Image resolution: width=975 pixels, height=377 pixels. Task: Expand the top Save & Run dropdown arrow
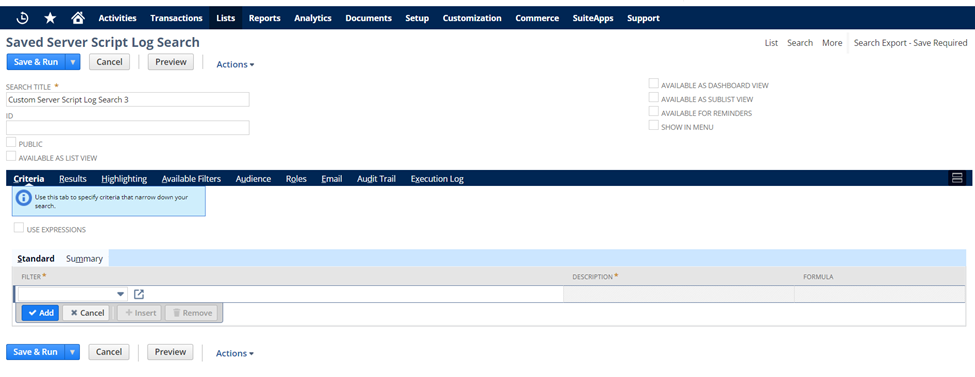click(73, 62)
